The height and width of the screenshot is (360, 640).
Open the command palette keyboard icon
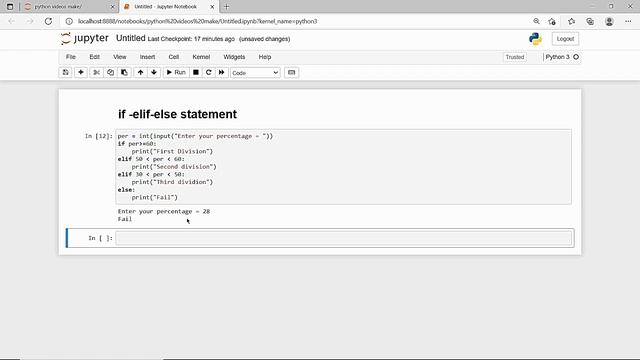pos(291,72)
